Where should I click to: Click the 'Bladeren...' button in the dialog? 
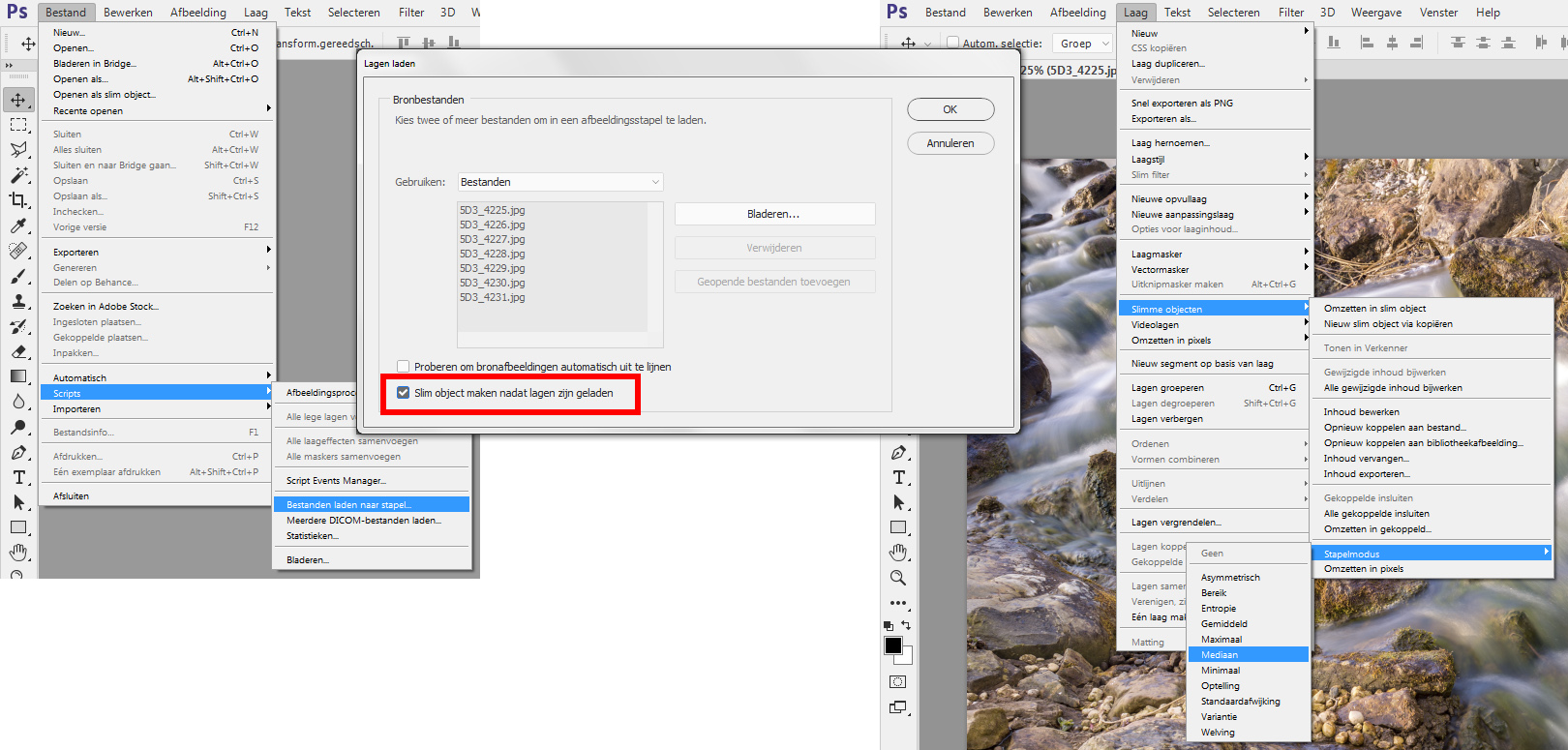774,214
